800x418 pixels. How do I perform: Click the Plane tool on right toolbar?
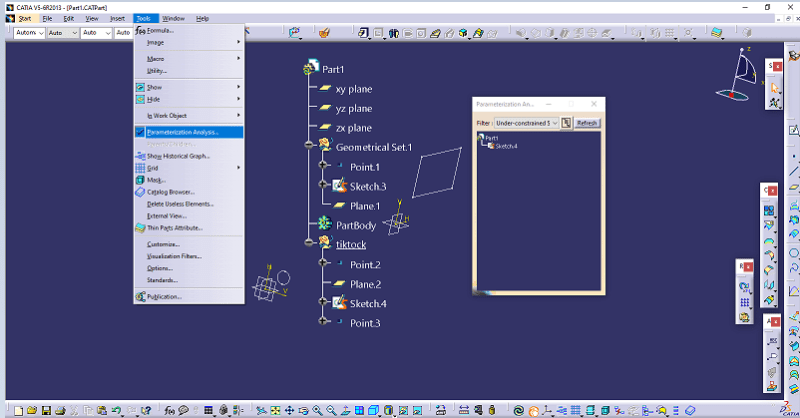[x=794, y=187]
